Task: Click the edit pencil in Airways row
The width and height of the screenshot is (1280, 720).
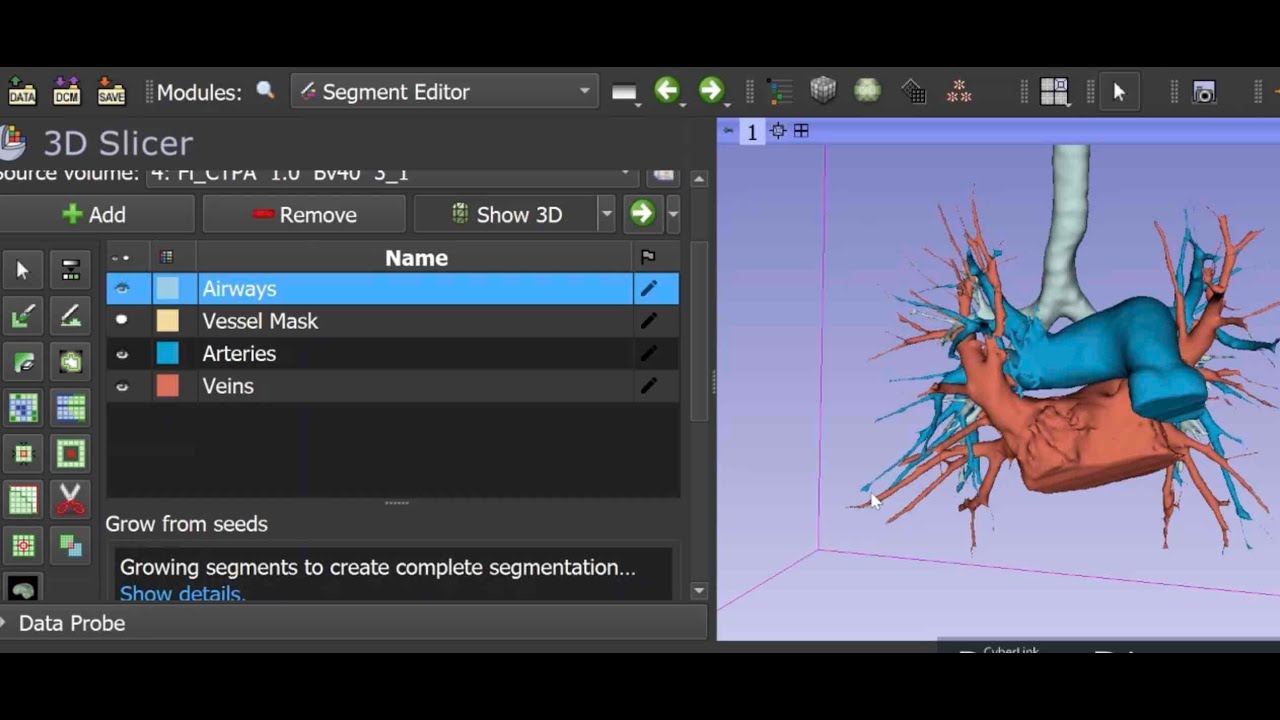Action: pyautogui.click(x=649, y=289)
